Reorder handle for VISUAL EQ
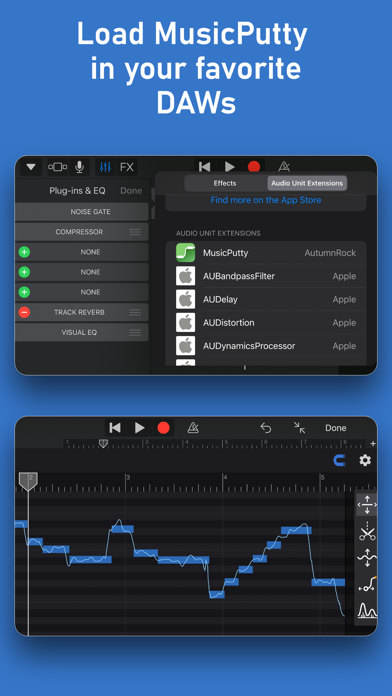Viewport: 392px width, 696px height. pos(135,332)
